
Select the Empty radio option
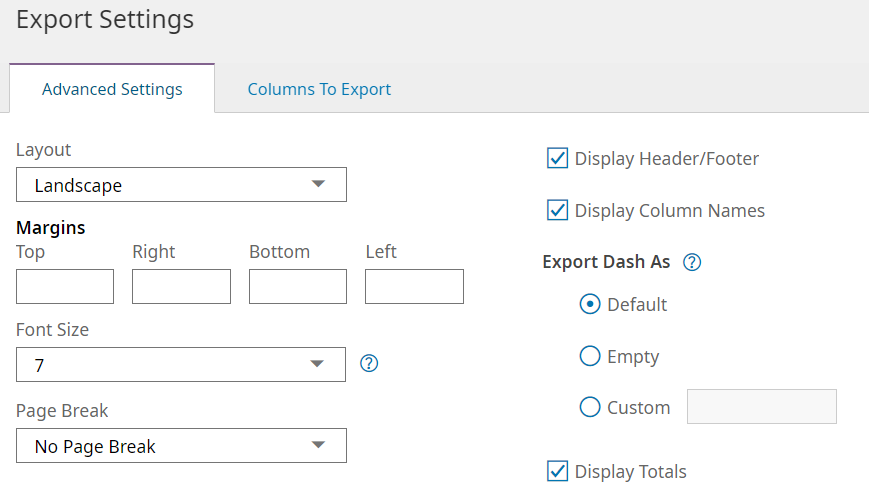tap(590, 356)
